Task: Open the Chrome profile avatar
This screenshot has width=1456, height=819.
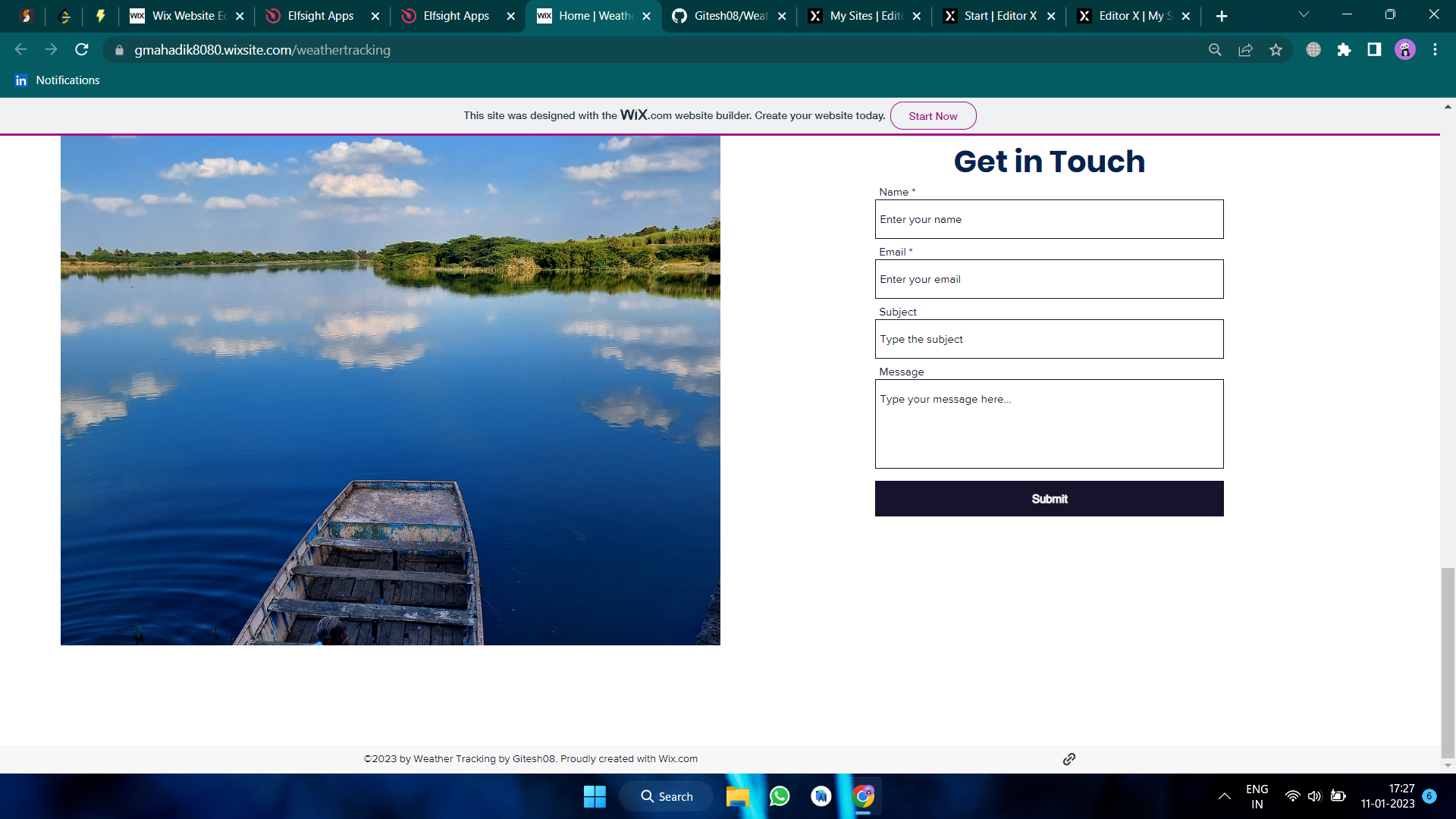Action: click(x=1404, y=50)
